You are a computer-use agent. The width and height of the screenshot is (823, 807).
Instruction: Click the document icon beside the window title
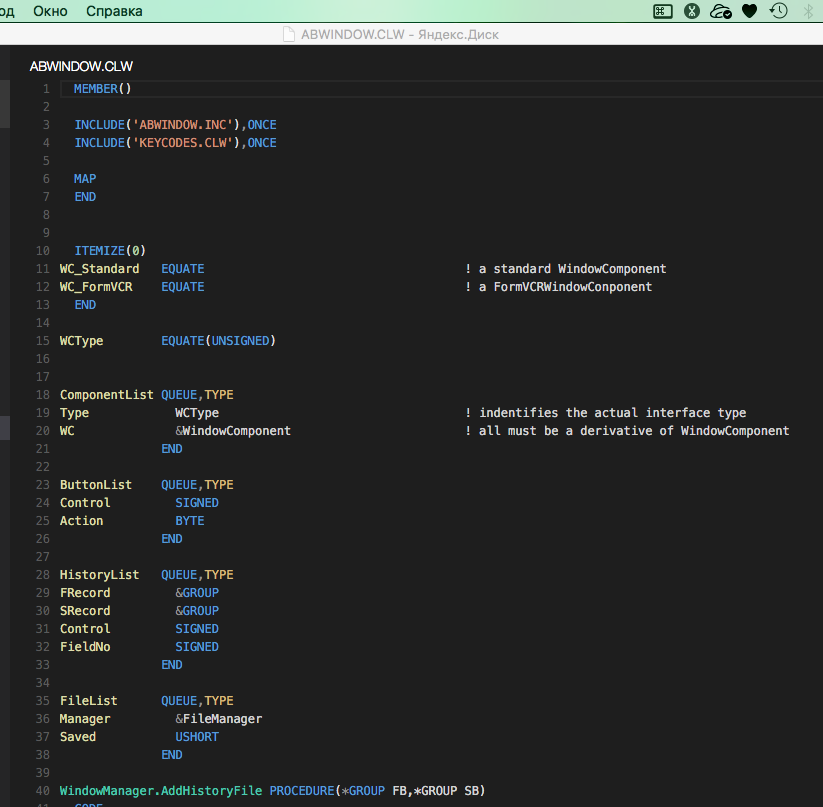tap(290, 34)
